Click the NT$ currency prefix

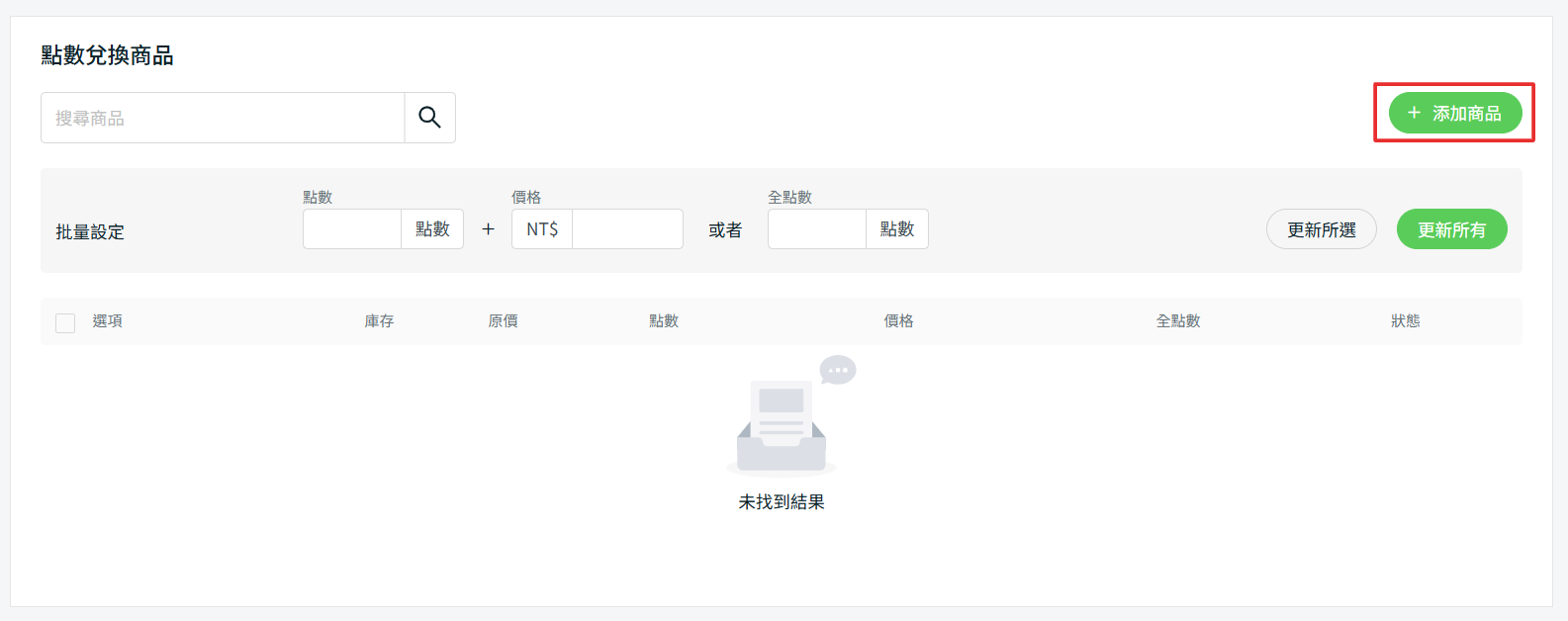[542, 229]
